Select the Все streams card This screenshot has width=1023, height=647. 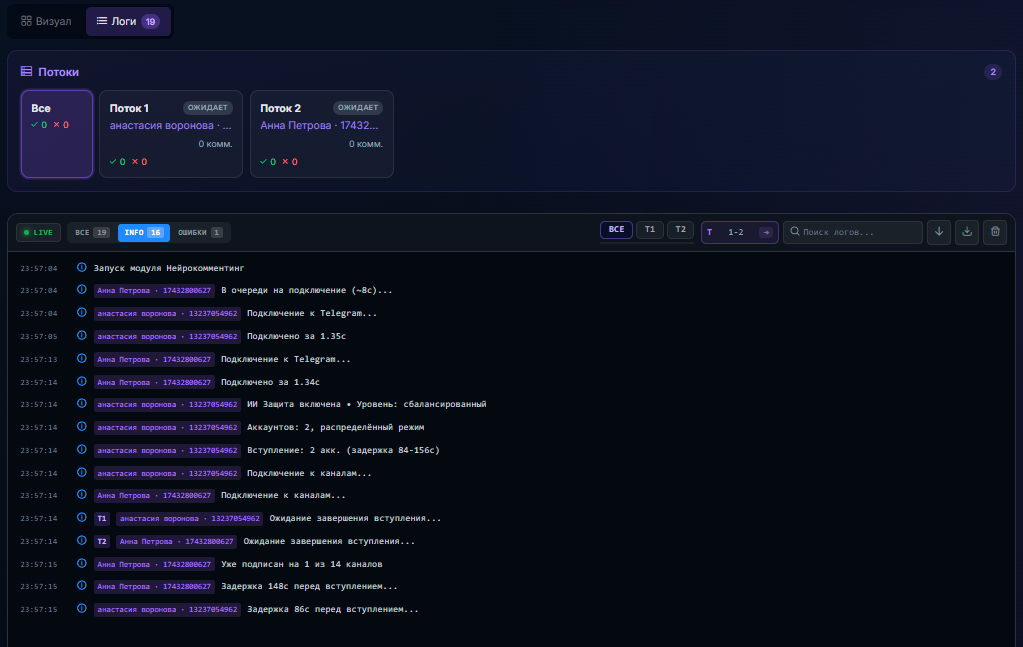point(57,134)
